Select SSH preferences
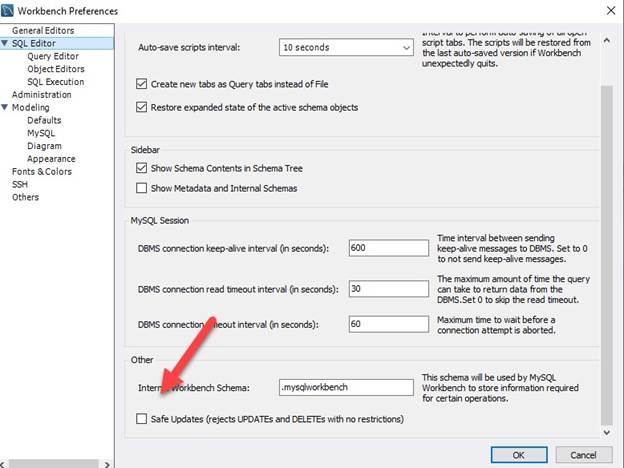The image size is (624, 468). [20, 184]
